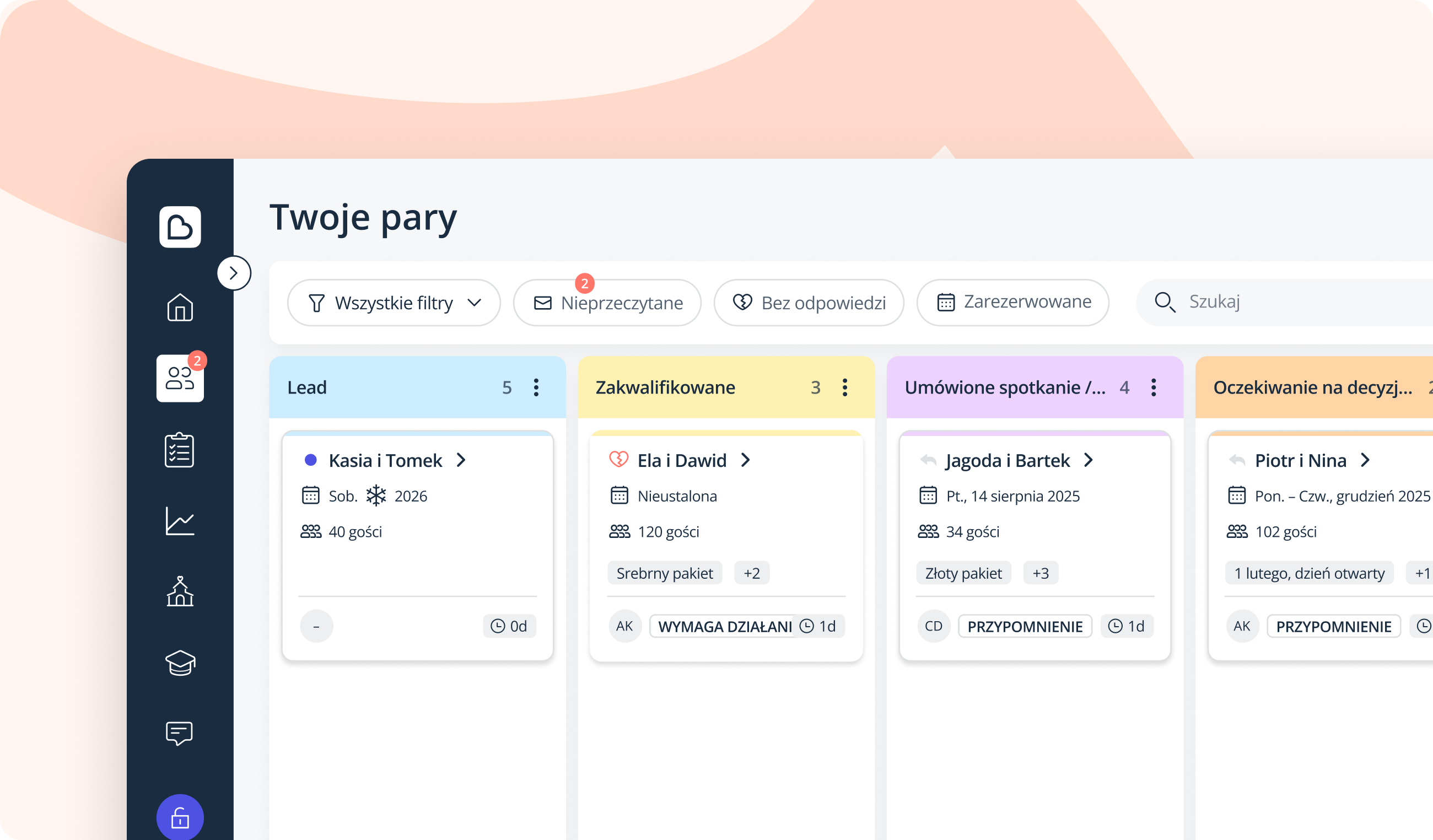This screenshot has width=1433, height=840.
Task: Open the church venue sidebar icon
Action: tap(180, 591)
